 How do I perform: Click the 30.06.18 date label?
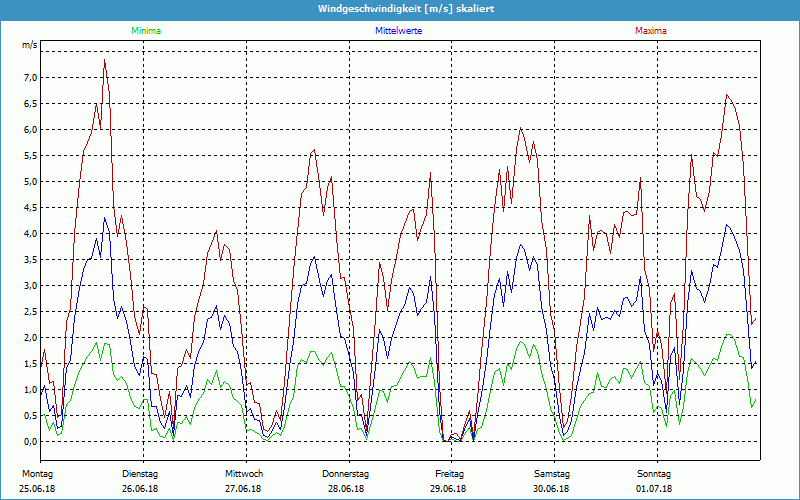click(x=551, y=489)
